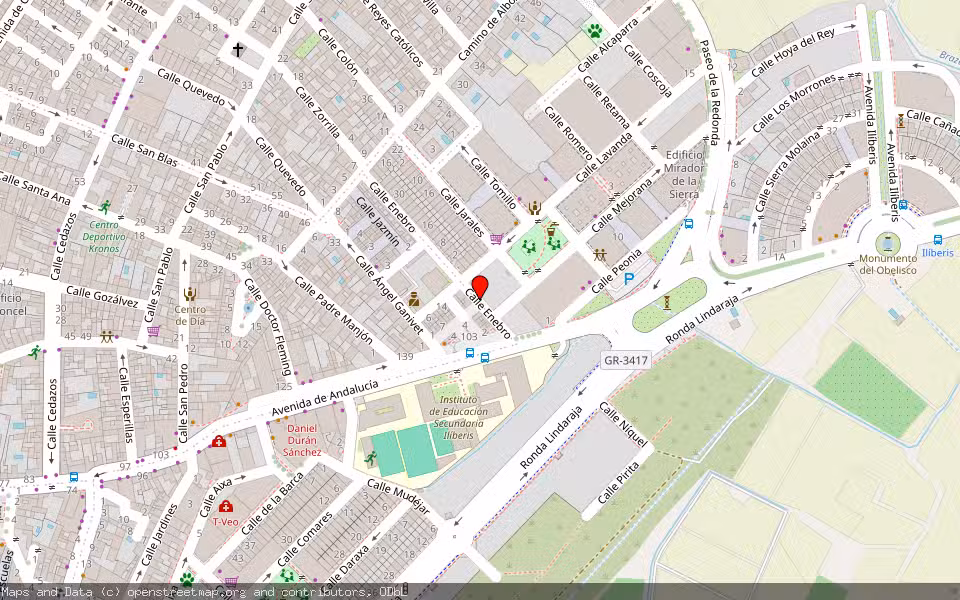
Task: Click the Centro Deportivo Kronos sports icon
Action: (x=105, y=208)
